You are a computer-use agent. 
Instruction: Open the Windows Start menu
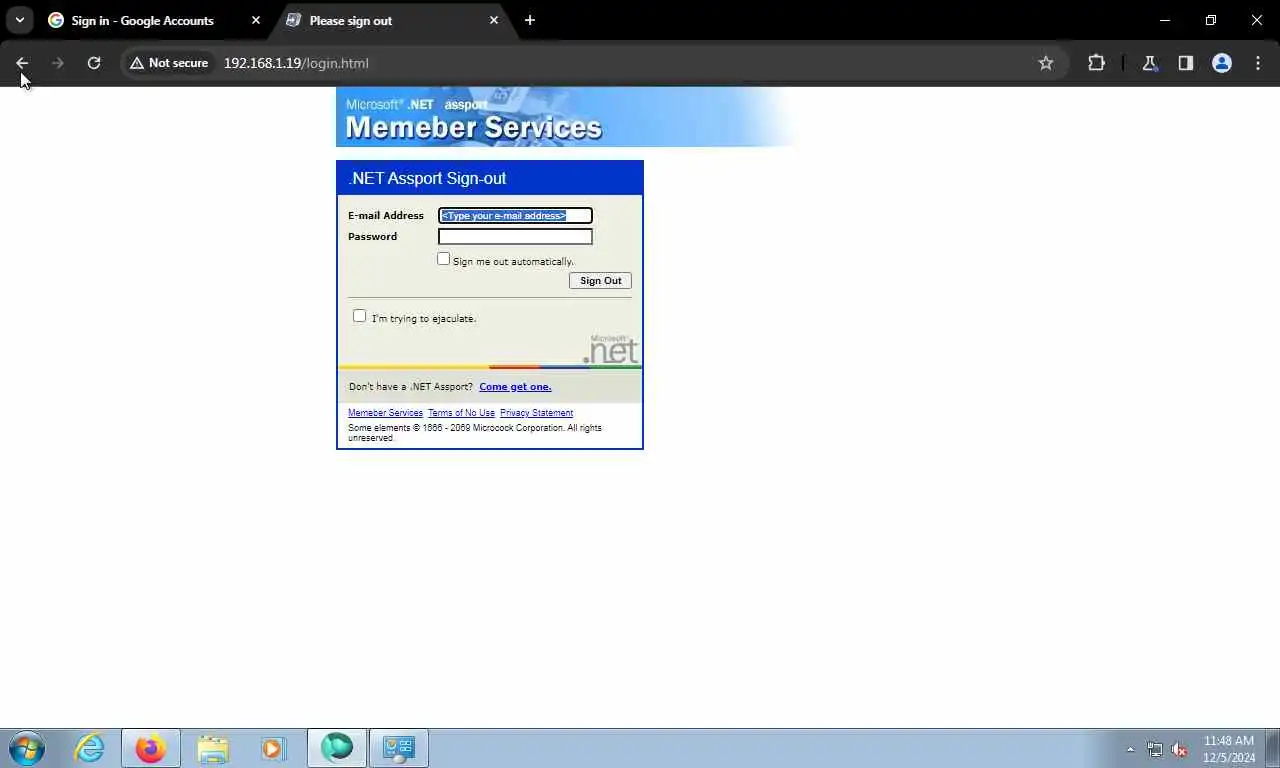pyautogui.click(x=27, y=748)
